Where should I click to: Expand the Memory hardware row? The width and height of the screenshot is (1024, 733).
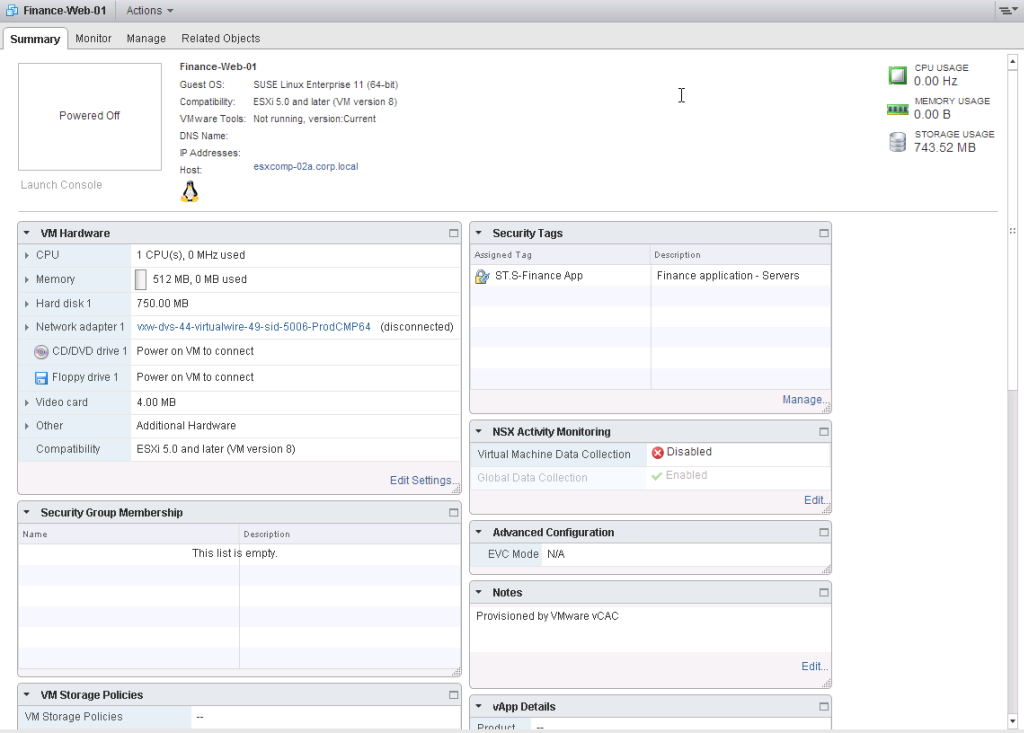pyautogui.click(x=27, y=280)
